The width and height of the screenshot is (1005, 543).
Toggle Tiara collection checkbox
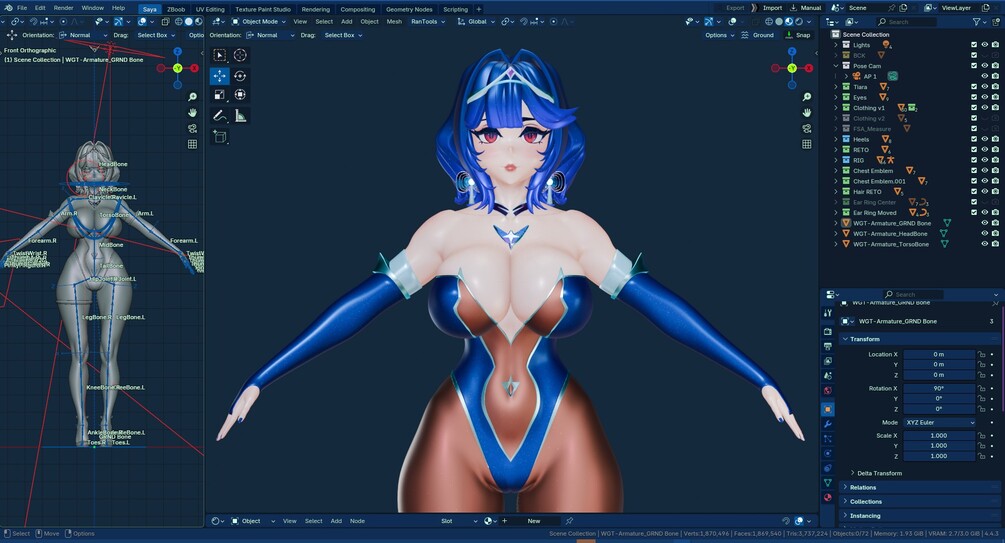(974, 87)
